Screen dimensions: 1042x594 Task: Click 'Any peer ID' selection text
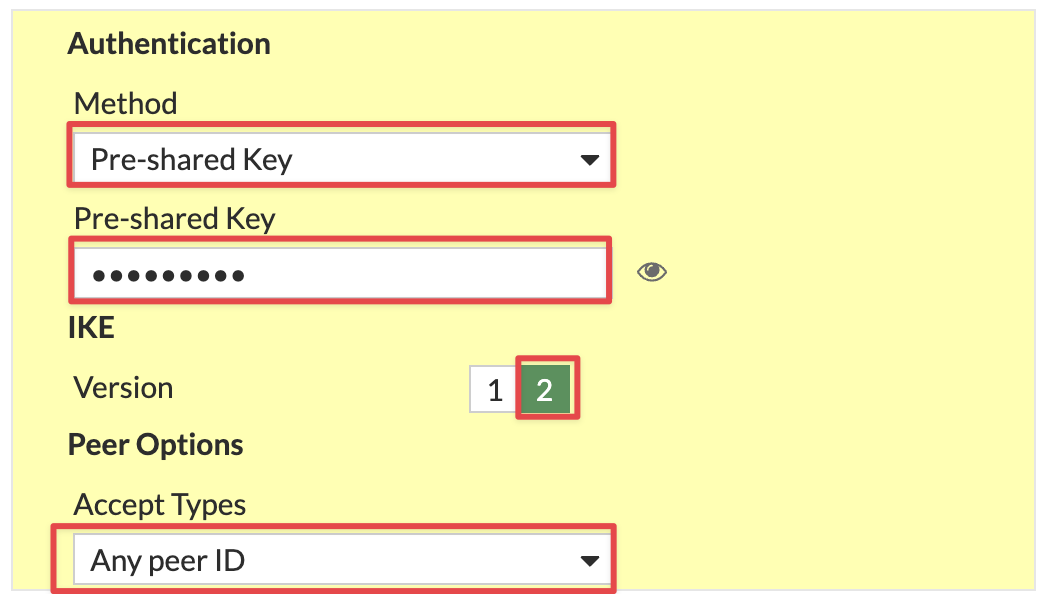click(167, 561)
